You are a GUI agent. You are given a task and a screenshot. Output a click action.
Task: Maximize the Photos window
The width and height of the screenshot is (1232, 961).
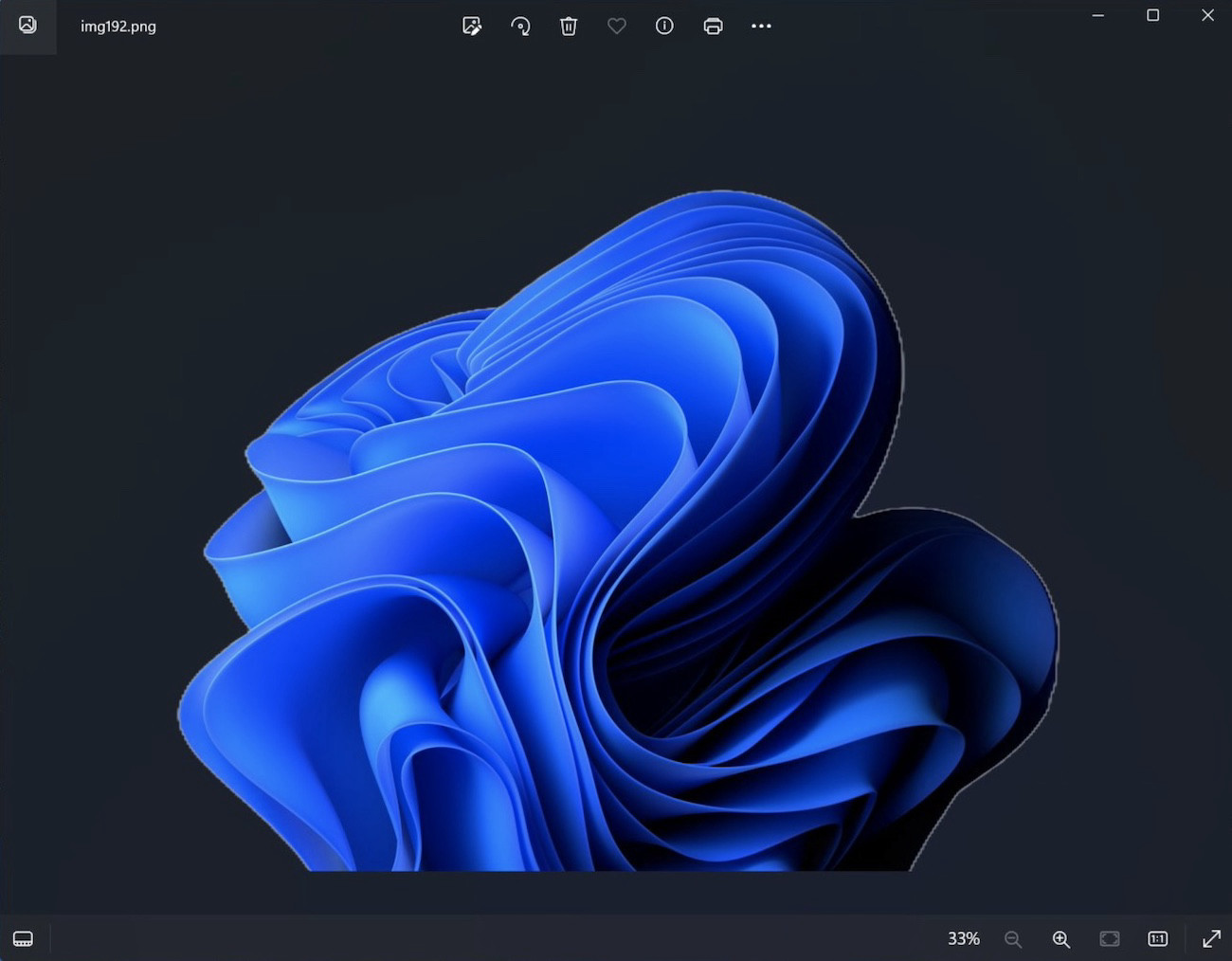click(1152, 15)
